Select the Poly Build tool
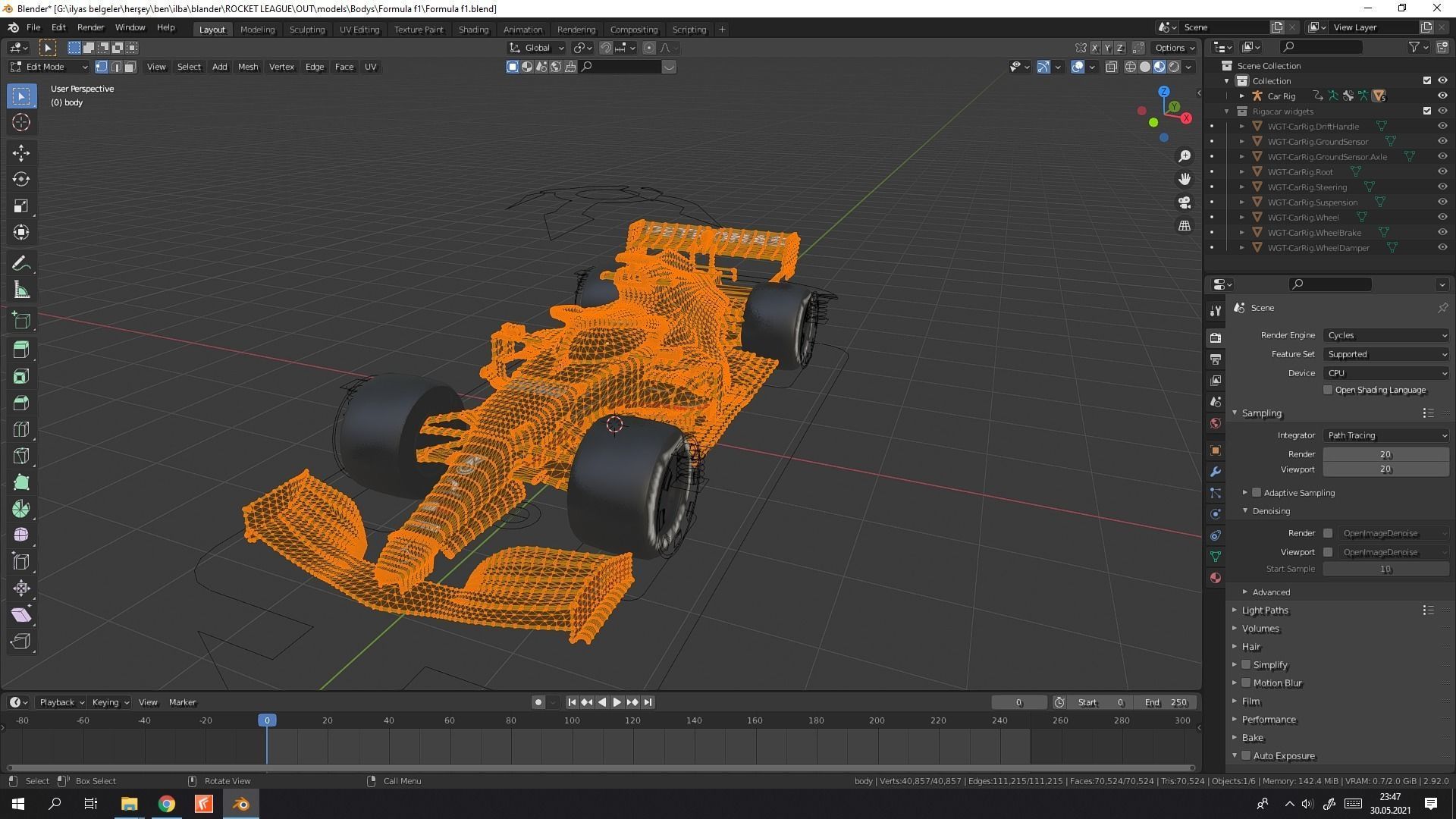 [x=21, y=482]
